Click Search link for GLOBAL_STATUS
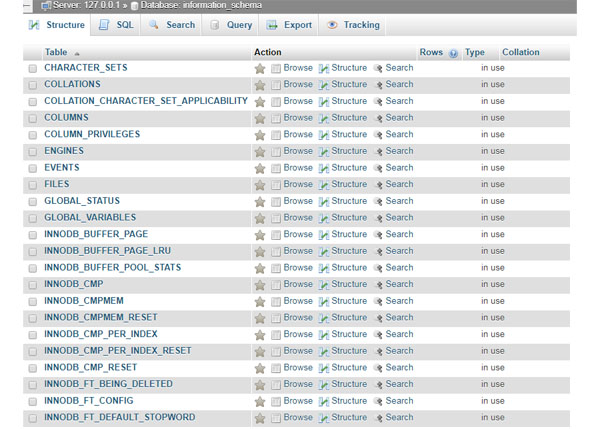Viewport: 600px width, 429px height. point(399,201)
